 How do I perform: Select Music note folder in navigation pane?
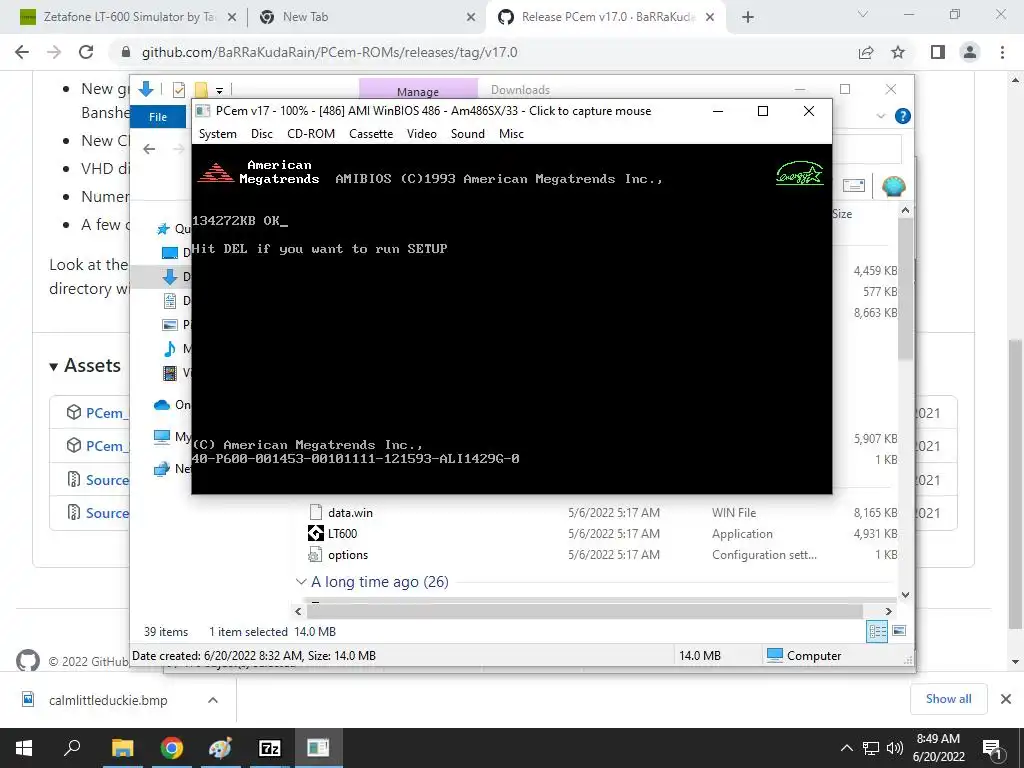170,349
